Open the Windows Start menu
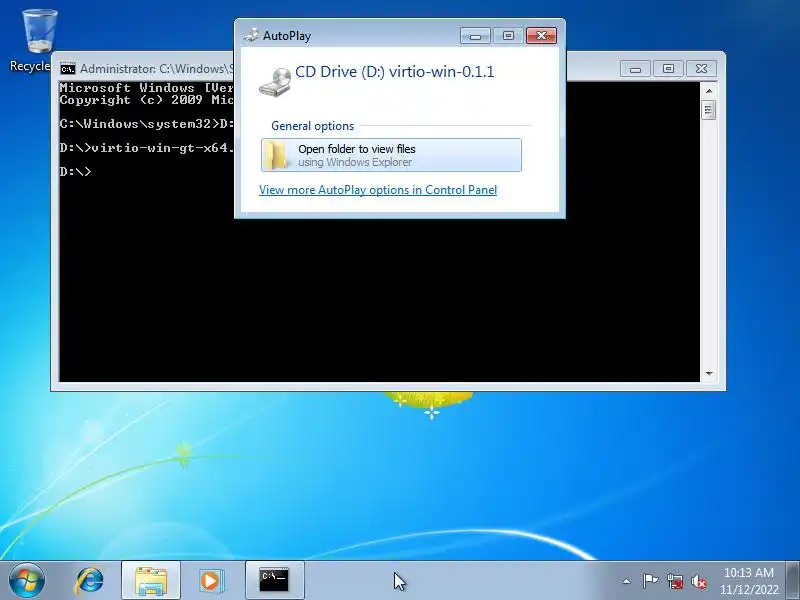Viewport: 800px width, 600px height. coord(27,580)
